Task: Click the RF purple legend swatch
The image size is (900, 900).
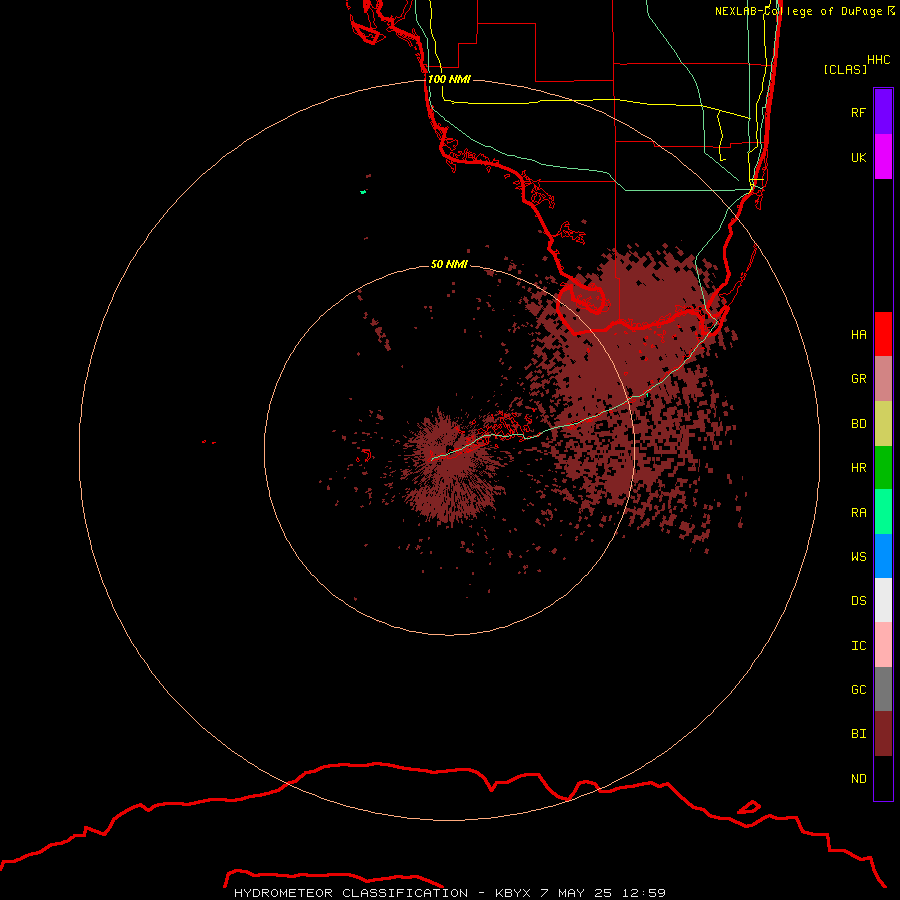Action: click(883, 112)
